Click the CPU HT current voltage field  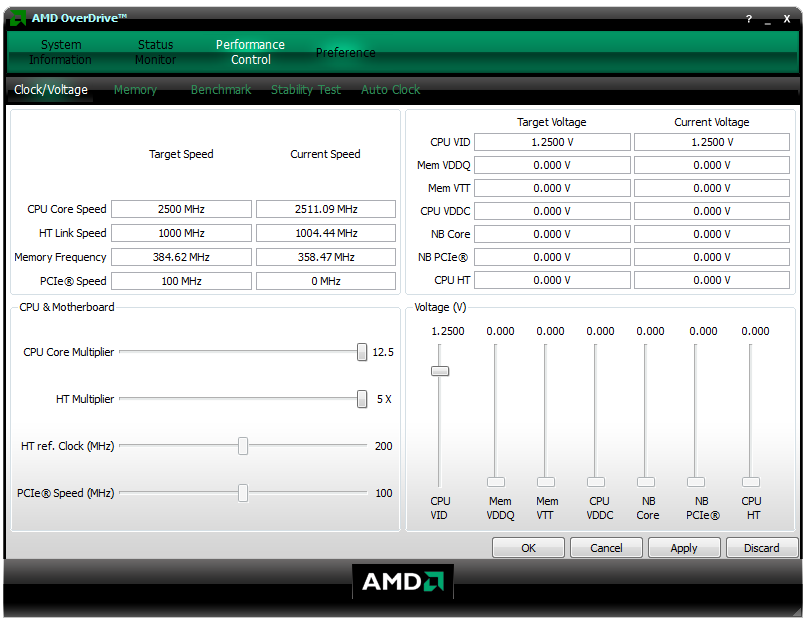tap(712, 280)
